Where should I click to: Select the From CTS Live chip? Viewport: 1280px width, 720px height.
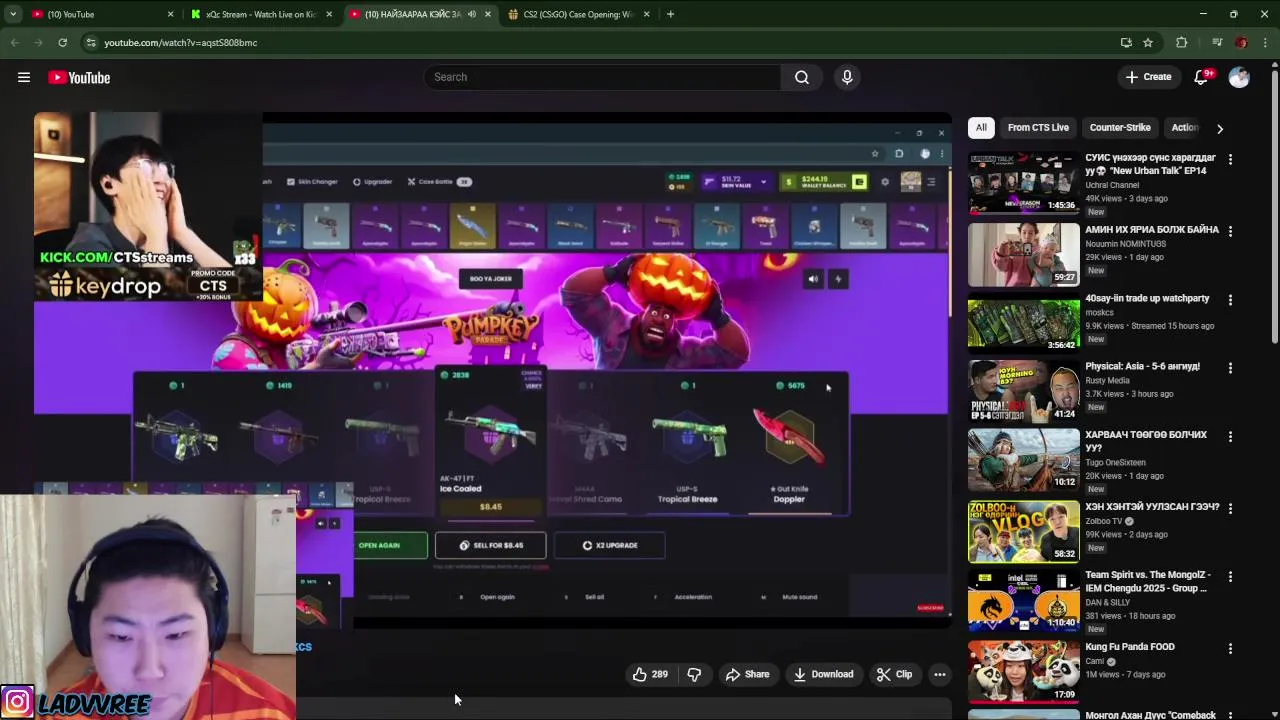coord(1038,127)
